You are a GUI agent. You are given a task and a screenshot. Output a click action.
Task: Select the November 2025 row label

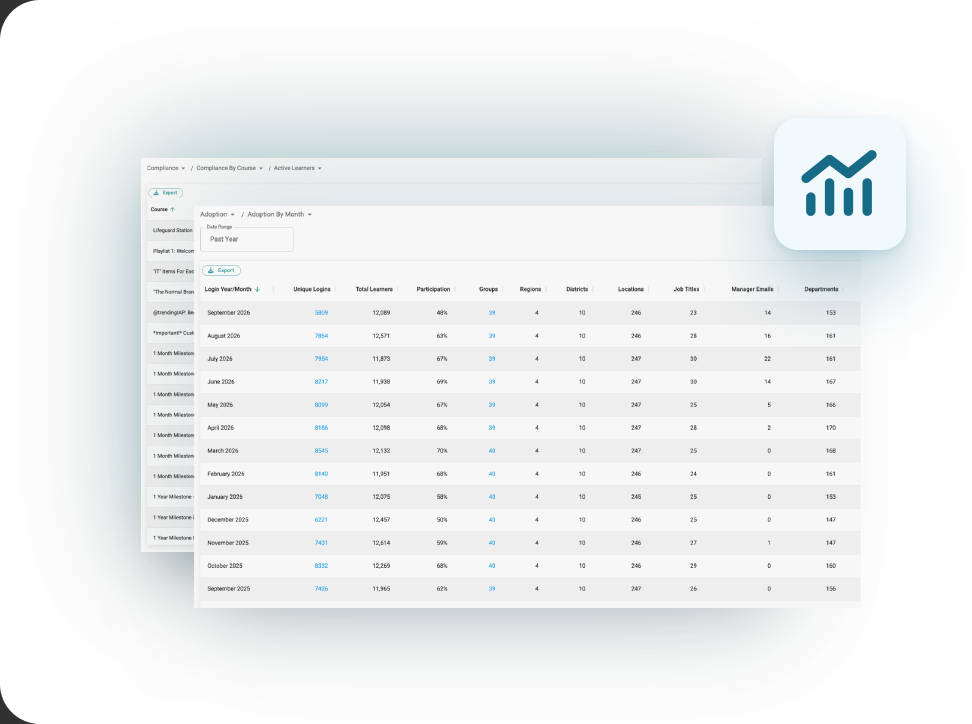tap(228, 542)
